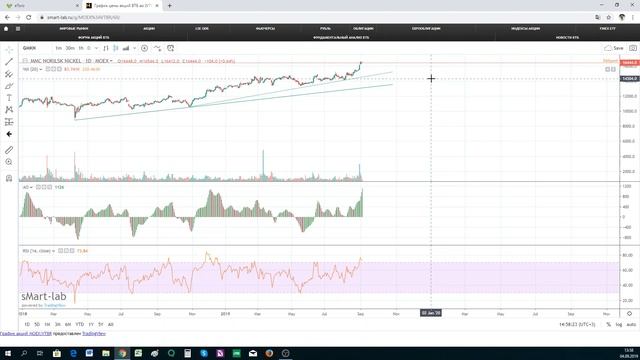Screen dimensions: 640x360
Task: Select the ruler measure tool
Action: click(9, 150)
